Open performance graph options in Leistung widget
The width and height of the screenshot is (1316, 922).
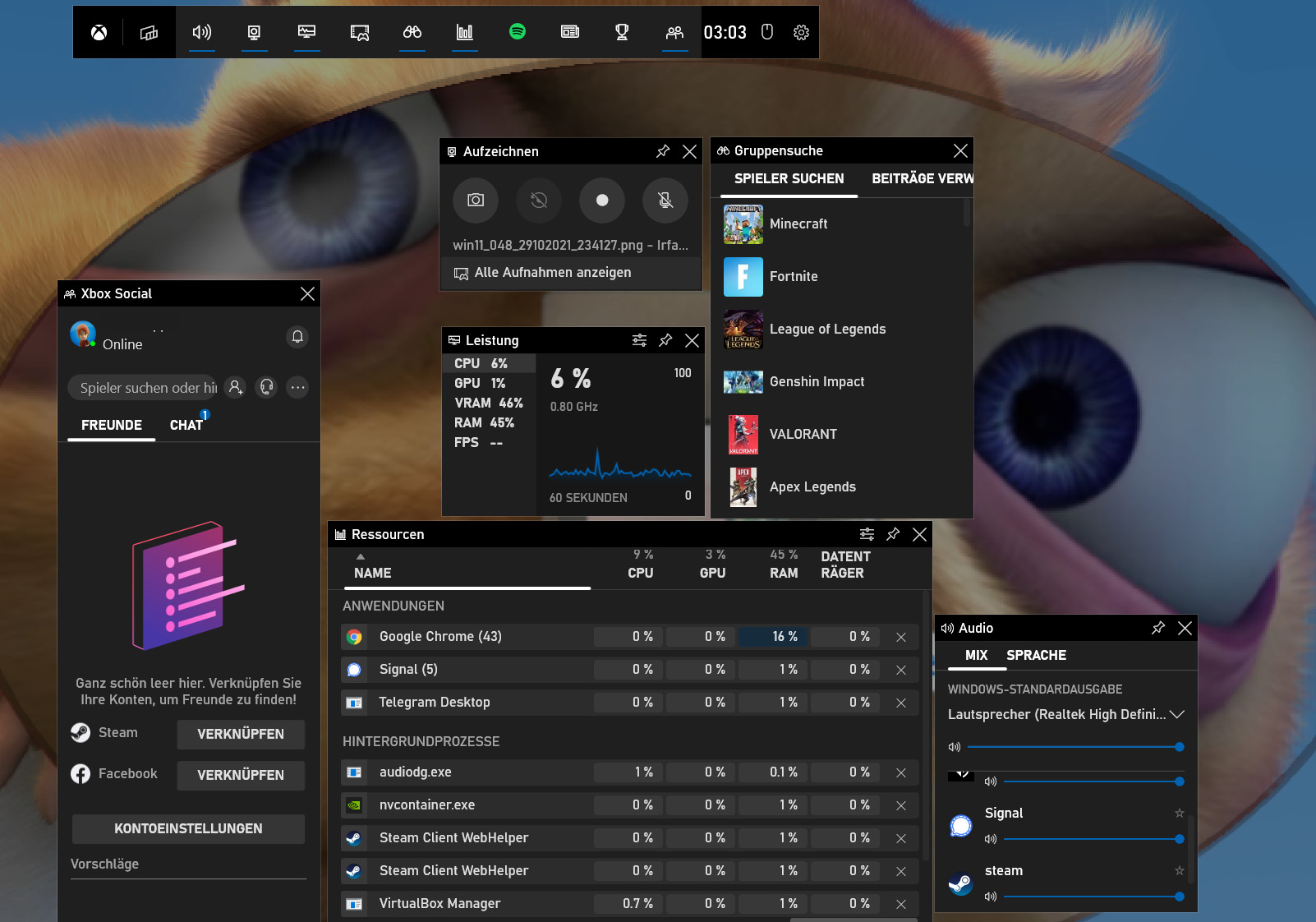(639, 339)
